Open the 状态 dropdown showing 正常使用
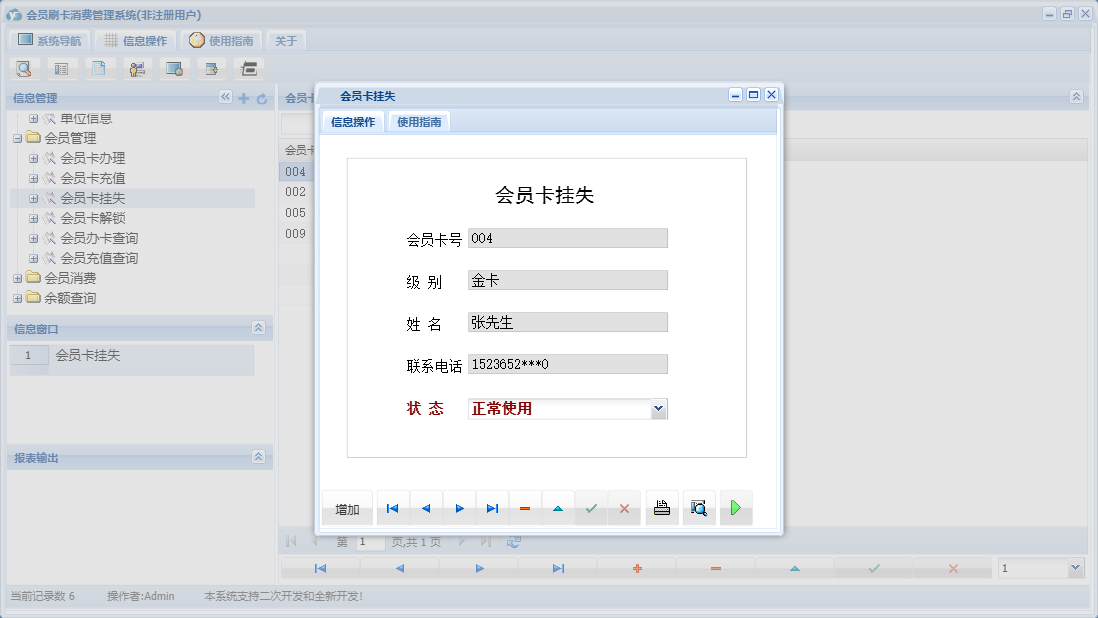The width and height of the screenshot is (1098, 618). (x=658, y=408)
